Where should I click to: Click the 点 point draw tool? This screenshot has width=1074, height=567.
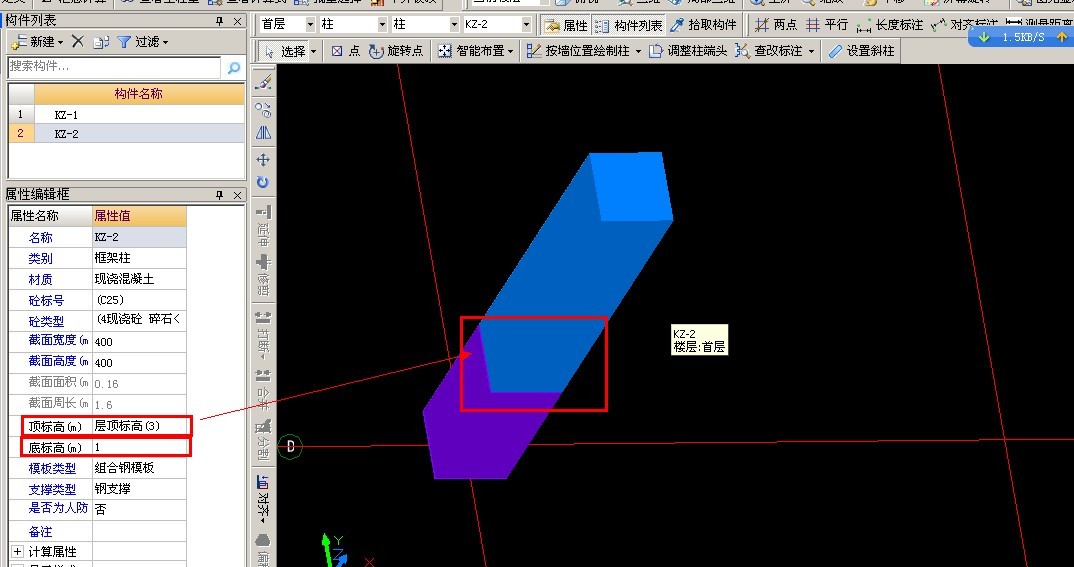click(x=346, y=51)
